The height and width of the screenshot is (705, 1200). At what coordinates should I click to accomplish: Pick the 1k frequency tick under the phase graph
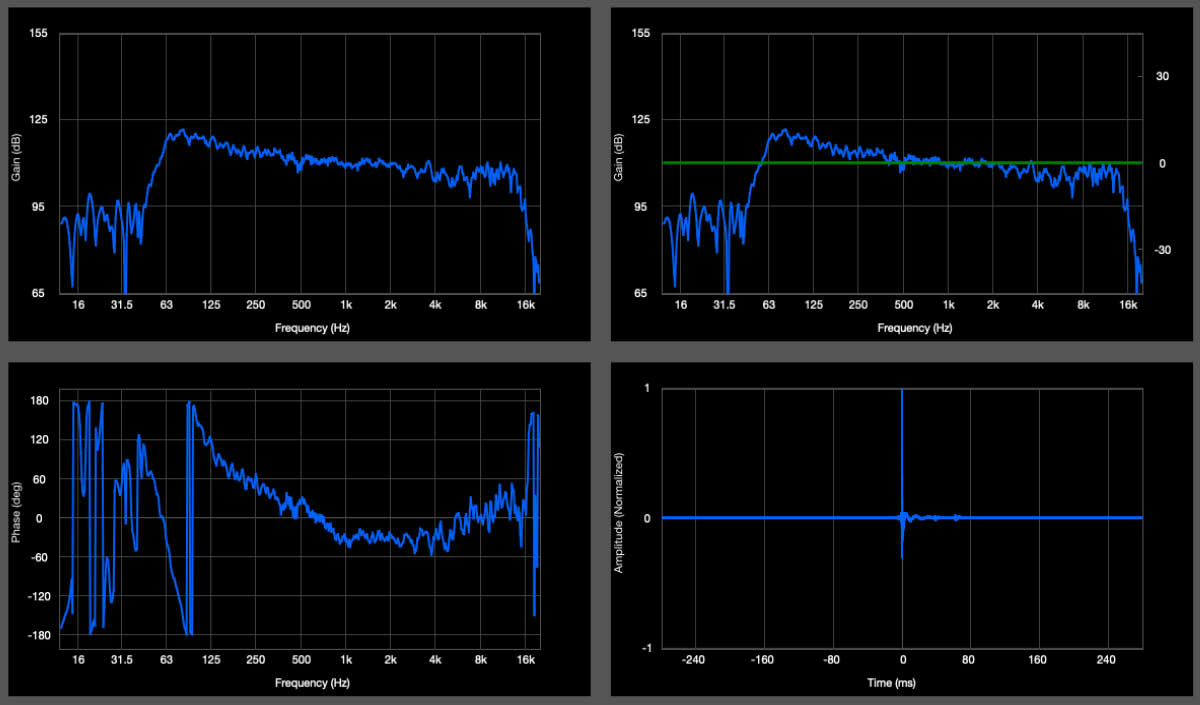pos(346,660)
